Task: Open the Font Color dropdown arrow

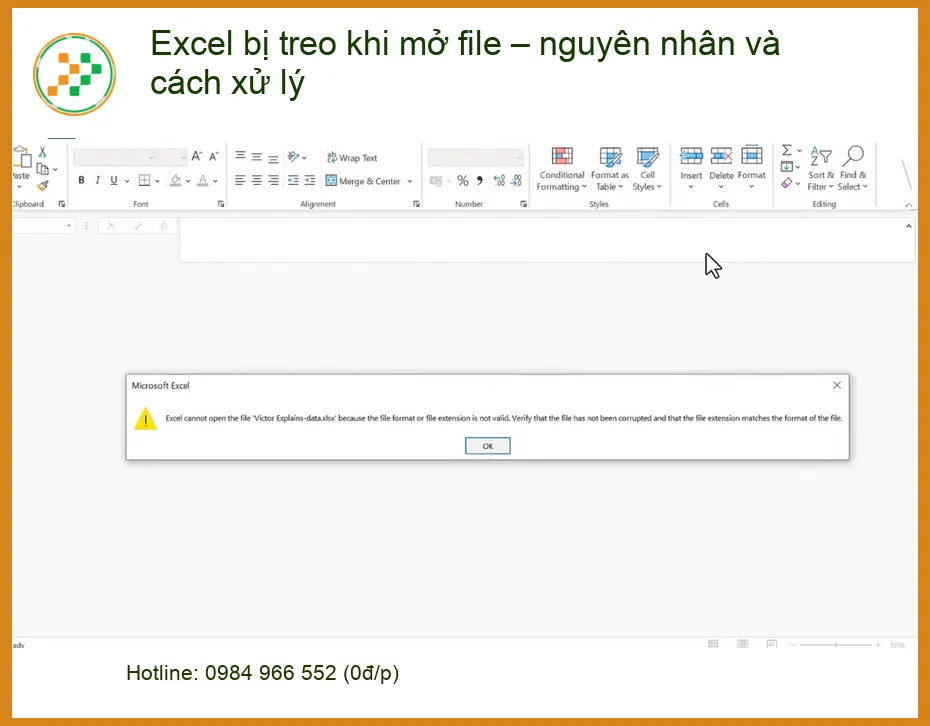Action: point(215,181)
